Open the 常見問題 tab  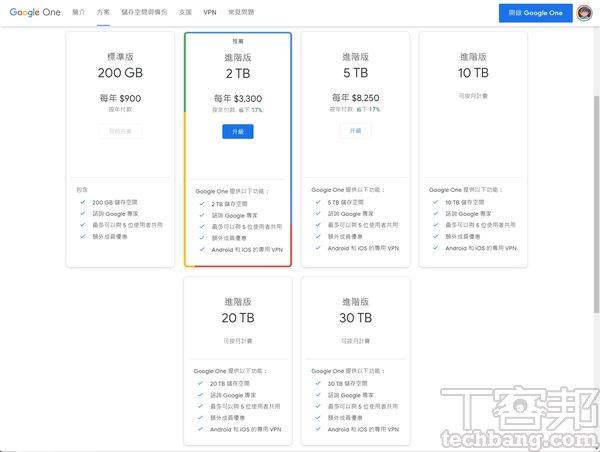click(x=241, y=12)
